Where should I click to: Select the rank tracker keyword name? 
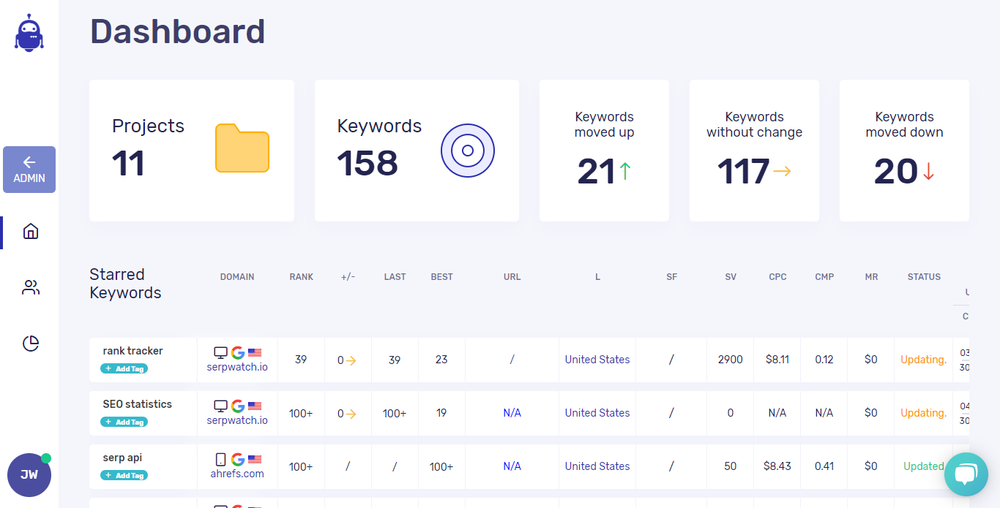coord(133,351)
